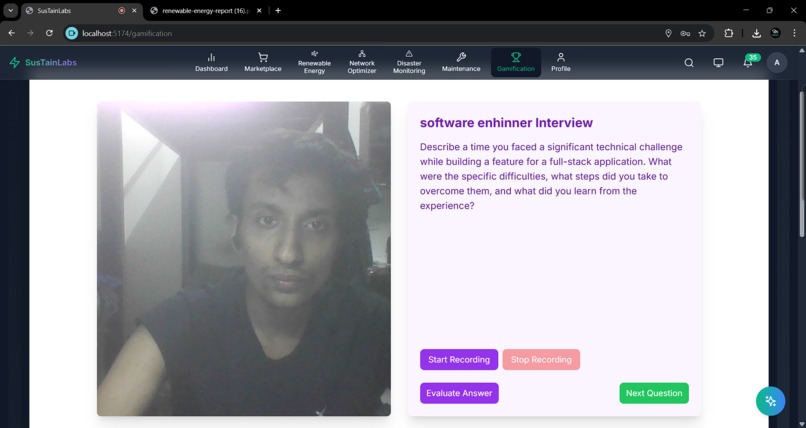Screen dimensions: 806x428
Task: Close the renewable-energy-report tab
Action: pyautogui.click(x=259, y=11)
